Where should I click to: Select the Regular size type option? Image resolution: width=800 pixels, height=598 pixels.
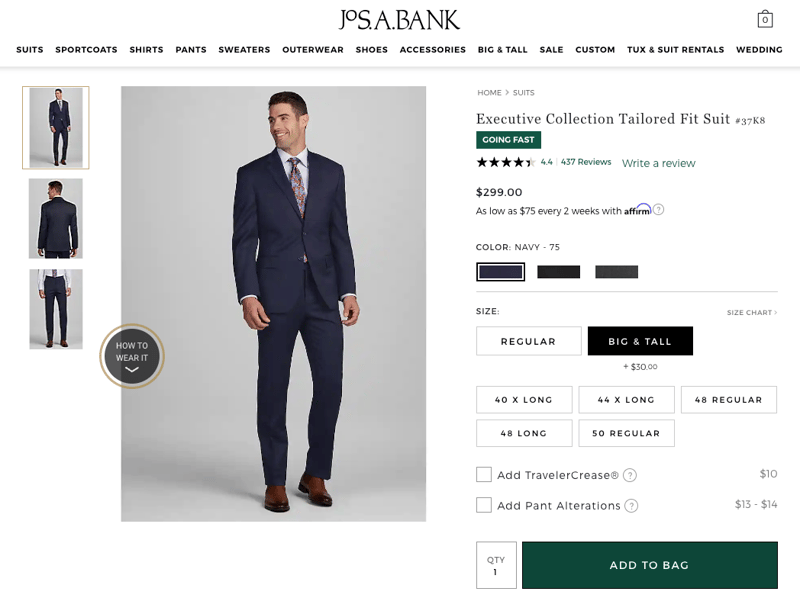coord(528,341)
